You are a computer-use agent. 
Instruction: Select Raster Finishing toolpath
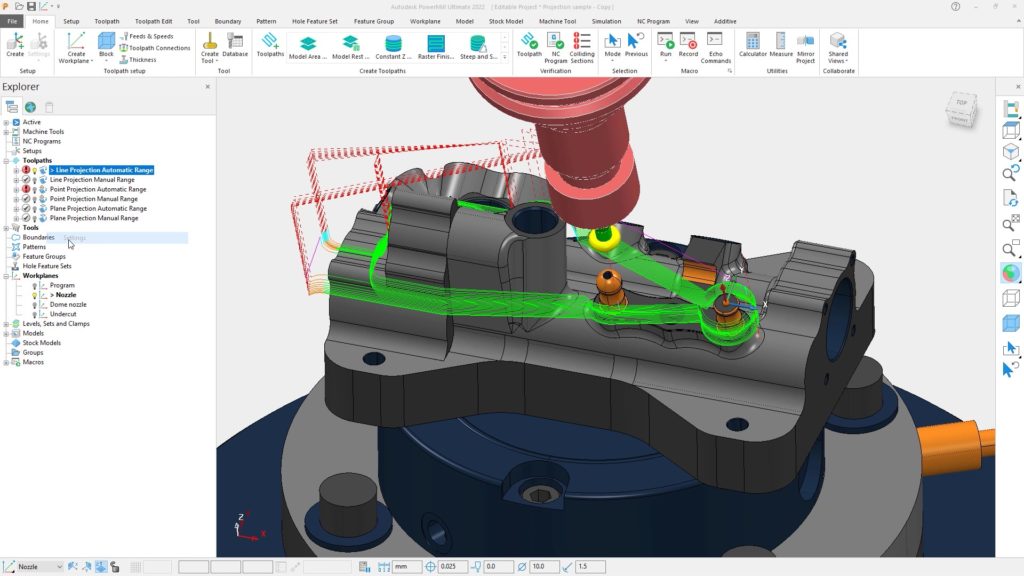pos(436,47)
